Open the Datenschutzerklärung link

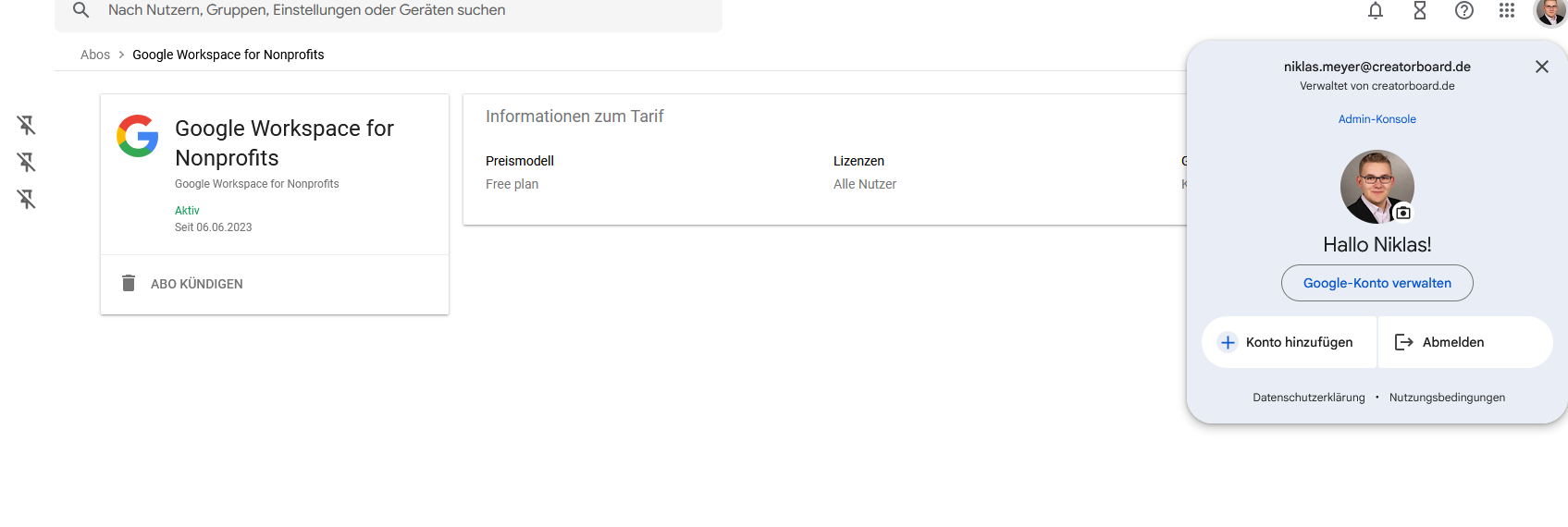pos(1308,398)
